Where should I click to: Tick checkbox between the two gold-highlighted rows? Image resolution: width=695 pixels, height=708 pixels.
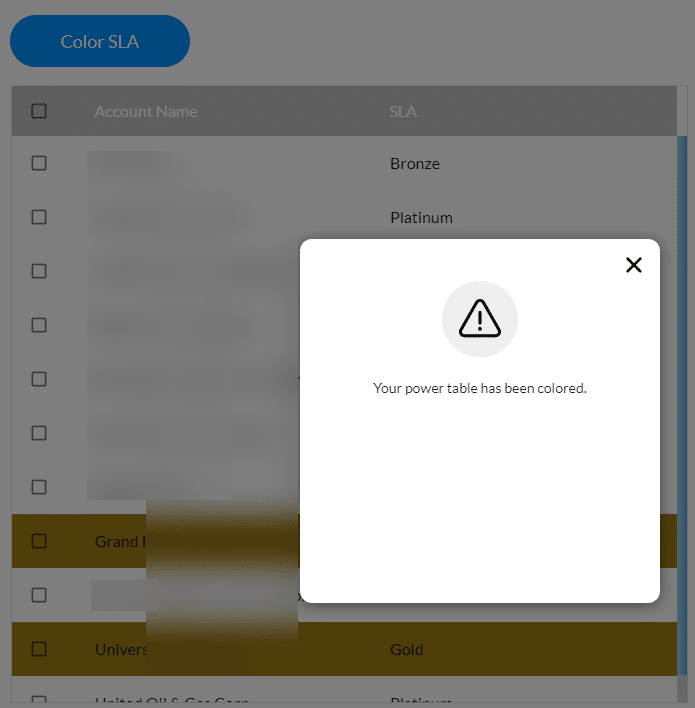point(39,595)
